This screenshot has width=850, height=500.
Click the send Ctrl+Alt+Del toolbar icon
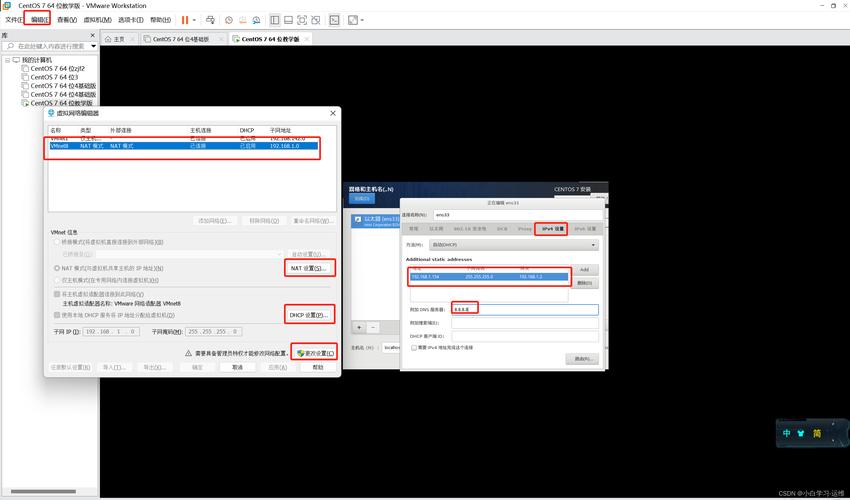[210, 20]
